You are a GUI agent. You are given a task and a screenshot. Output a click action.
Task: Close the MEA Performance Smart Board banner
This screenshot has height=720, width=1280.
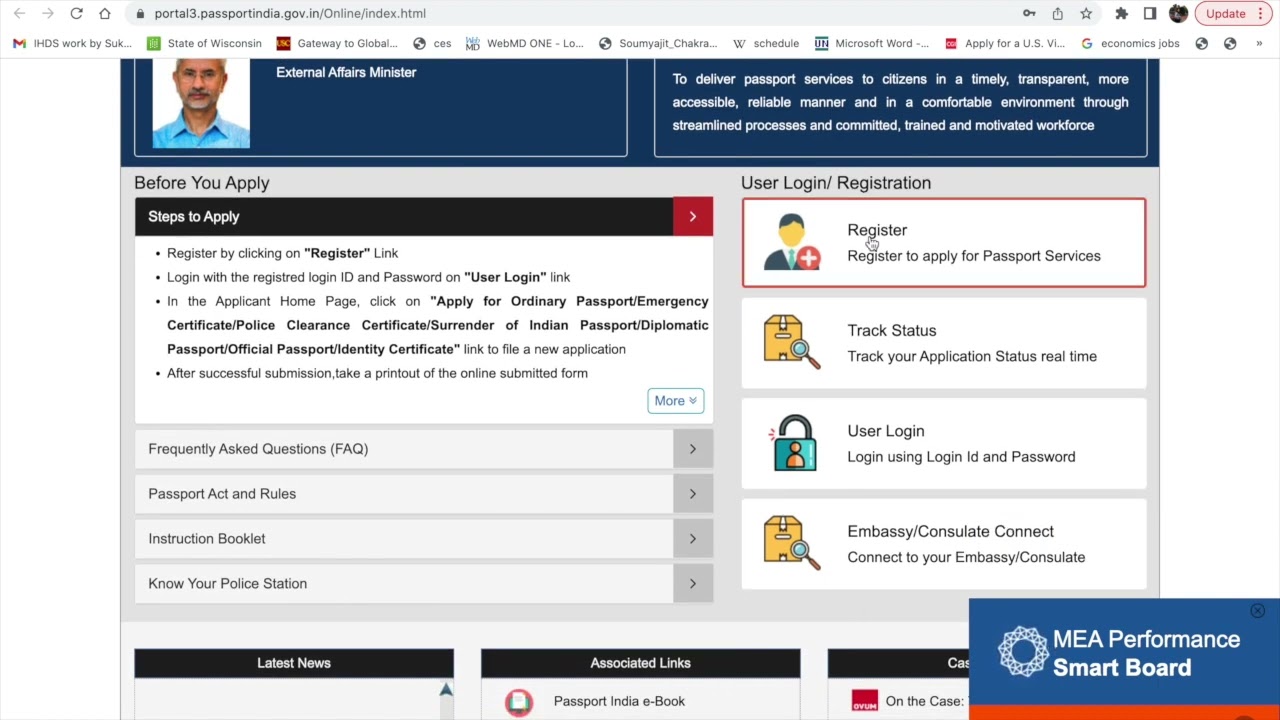point(1257,611)
